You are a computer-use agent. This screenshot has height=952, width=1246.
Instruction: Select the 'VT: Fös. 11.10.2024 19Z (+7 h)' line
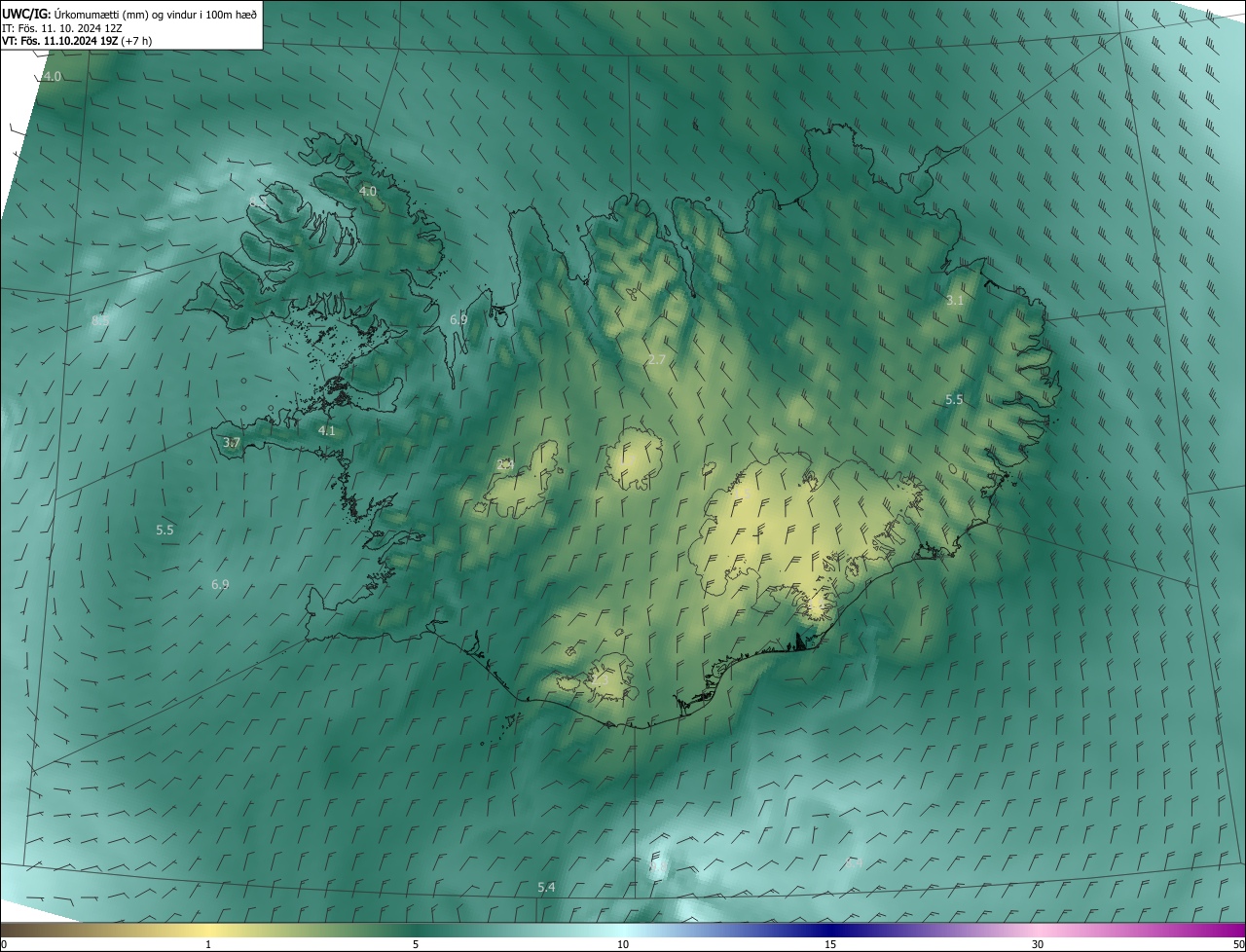point(77,41)
